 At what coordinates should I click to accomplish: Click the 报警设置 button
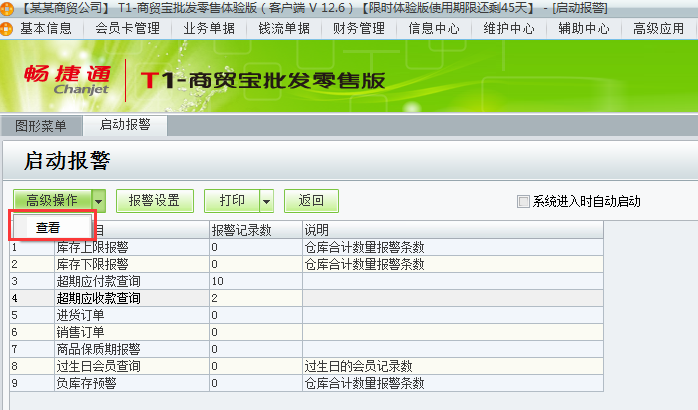(x=154, y=201)
